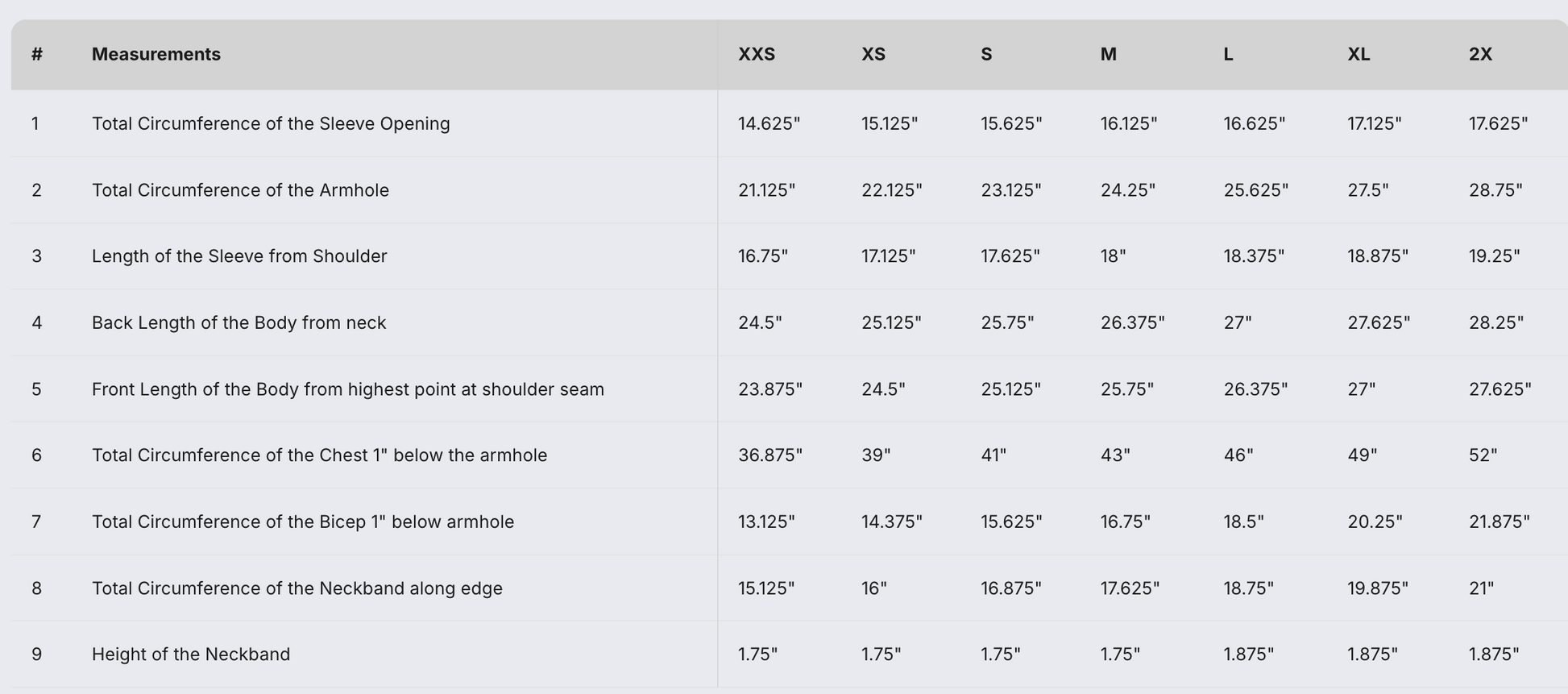Click the 24.5" front length value for XS
Screen dimensions: 1568x694
point(883,389)
